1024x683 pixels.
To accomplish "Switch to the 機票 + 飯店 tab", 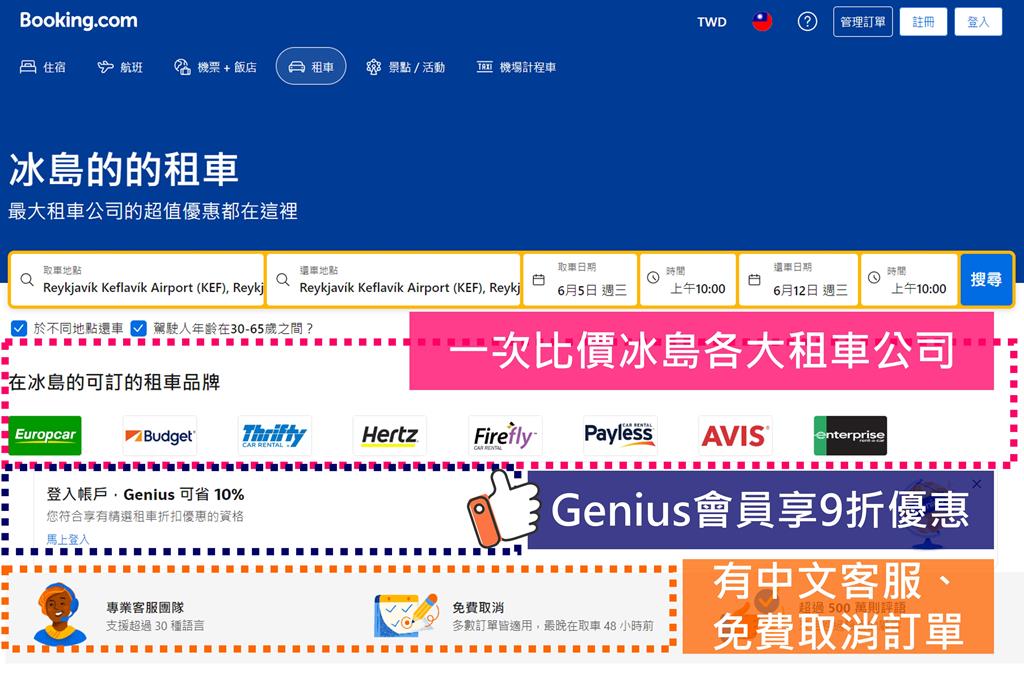I will [216, 67].
